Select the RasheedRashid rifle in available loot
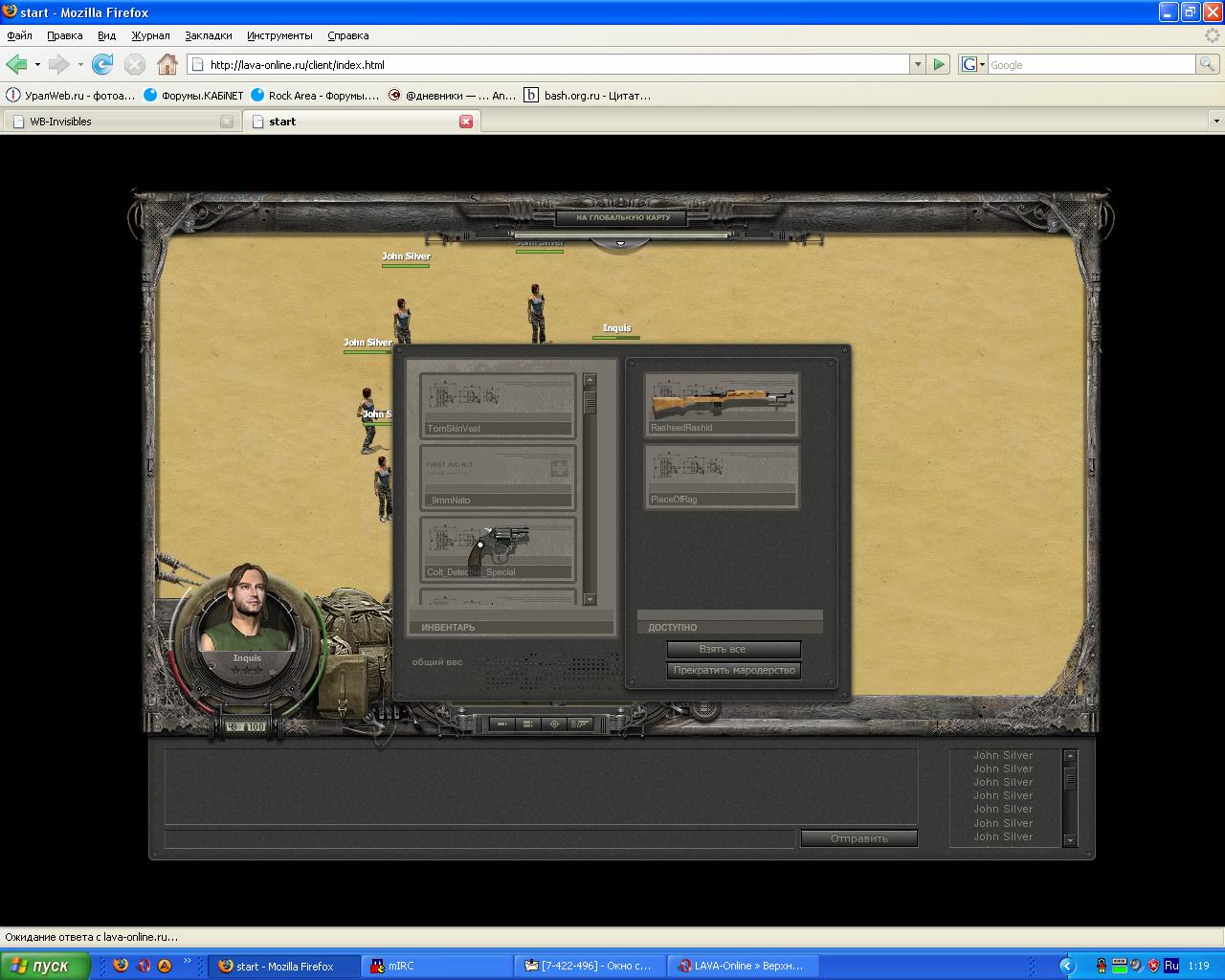The width and height of the screenshot is (1225, 980). click(721, 404)
